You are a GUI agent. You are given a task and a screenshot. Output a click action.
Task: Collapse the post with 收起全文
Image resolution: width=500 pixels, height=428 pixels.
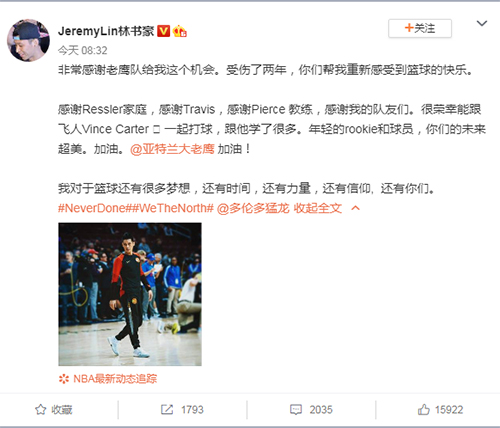click(x=318, y=208)
